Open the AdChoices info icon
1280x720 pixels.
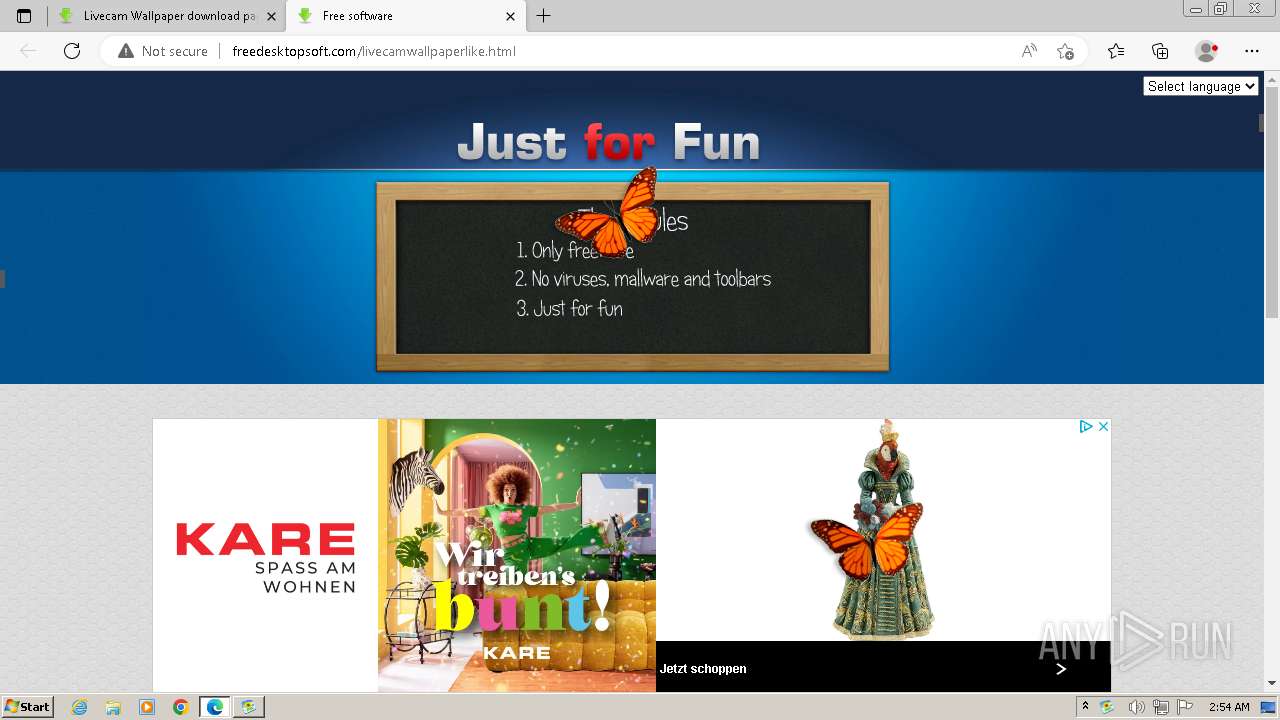pyautogui.click(x=1086, y=426)
